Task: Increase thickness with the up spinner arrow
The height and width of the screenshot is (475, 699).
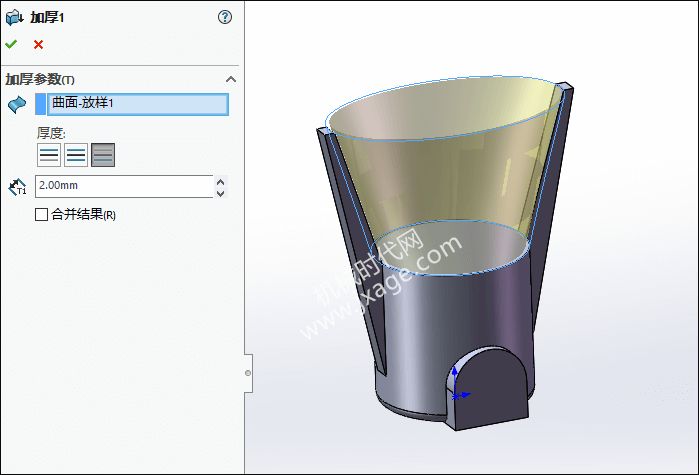Action: click(x=221, y=181)
